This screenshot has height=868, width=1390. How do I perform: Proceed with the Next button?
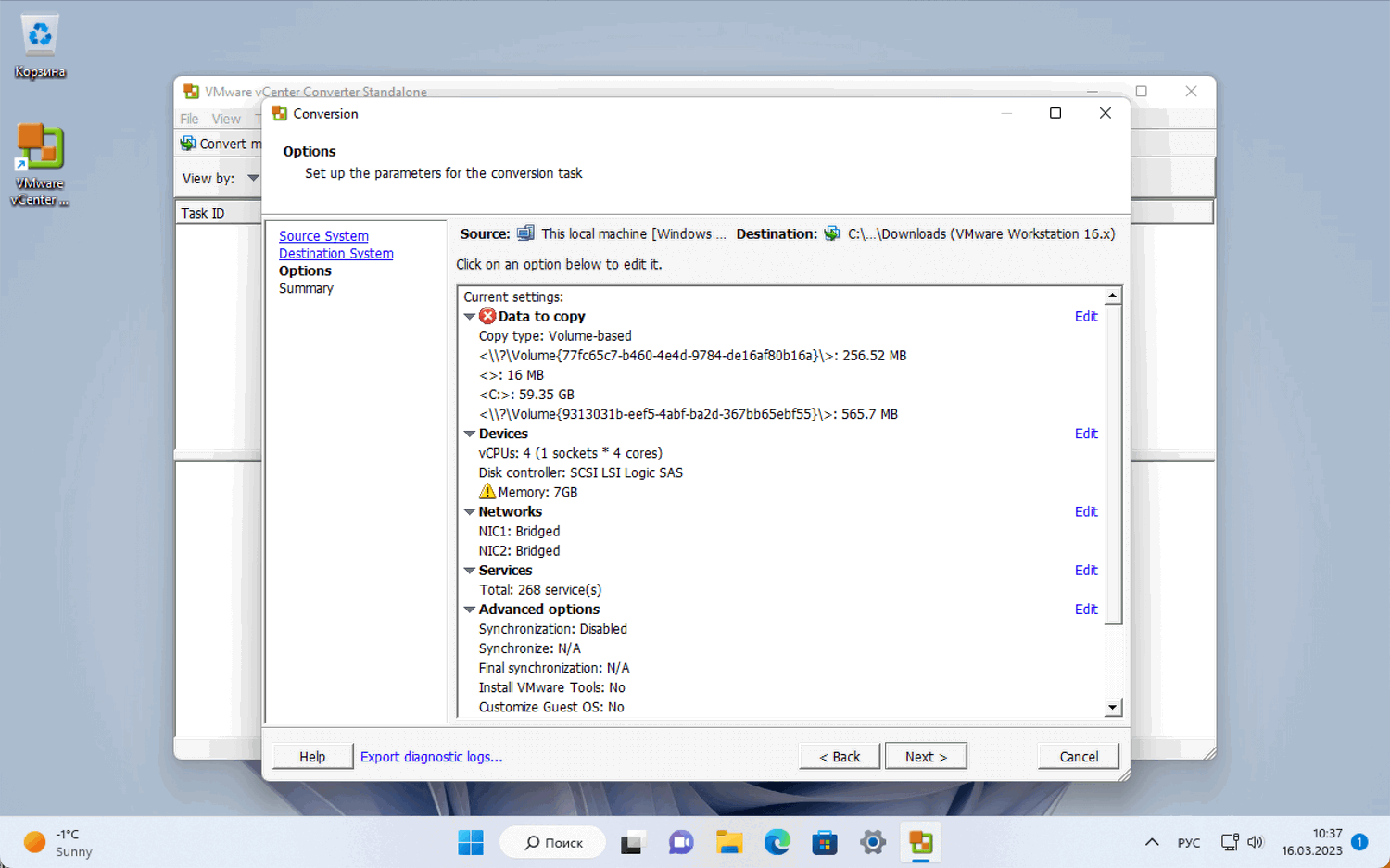tap(926, 757)
